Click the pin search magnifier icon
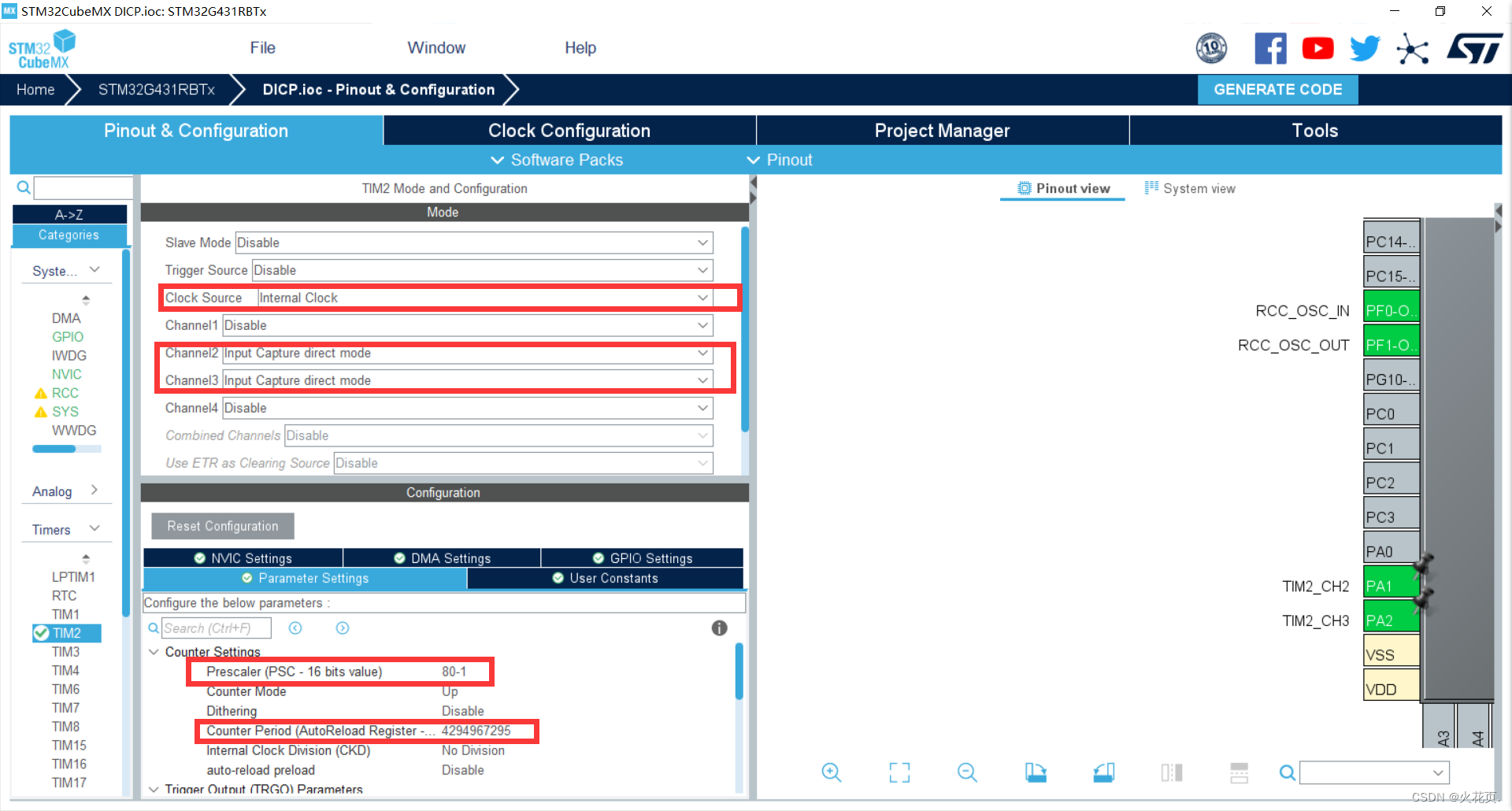 coord(1288,772)
